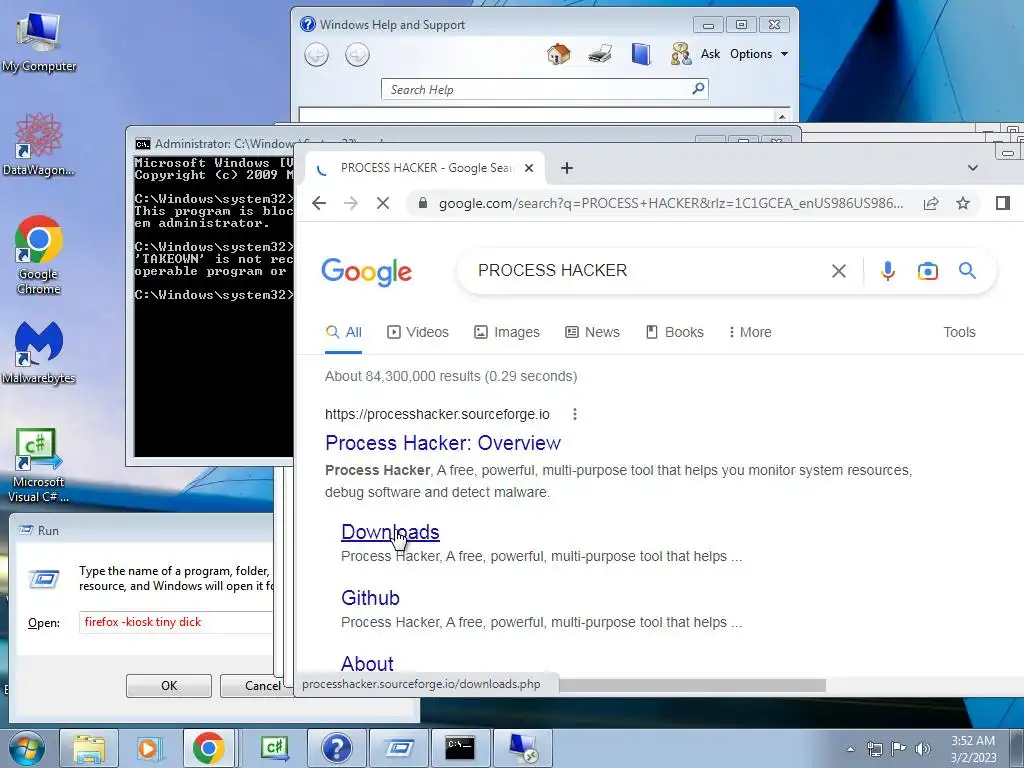The image size is (1024, 768).
Task: Open Remote Desktop taskbar icon
Action: coord(522,748)
